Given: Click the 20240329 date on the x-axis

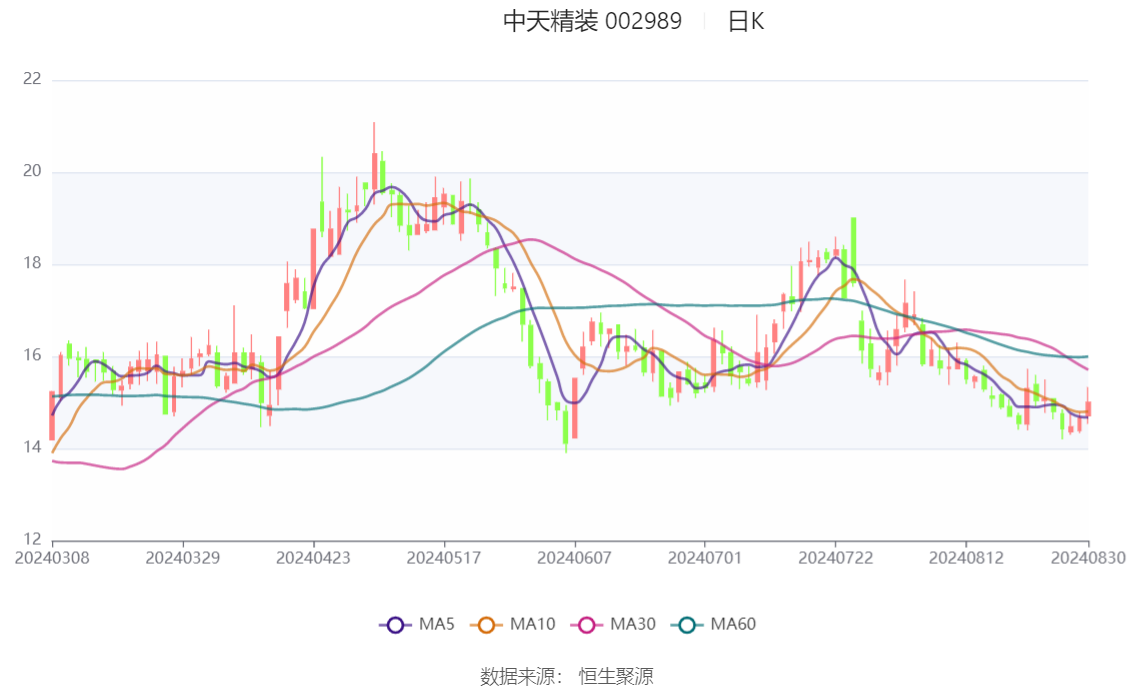Looking at the screenshot, I should 183,557.
